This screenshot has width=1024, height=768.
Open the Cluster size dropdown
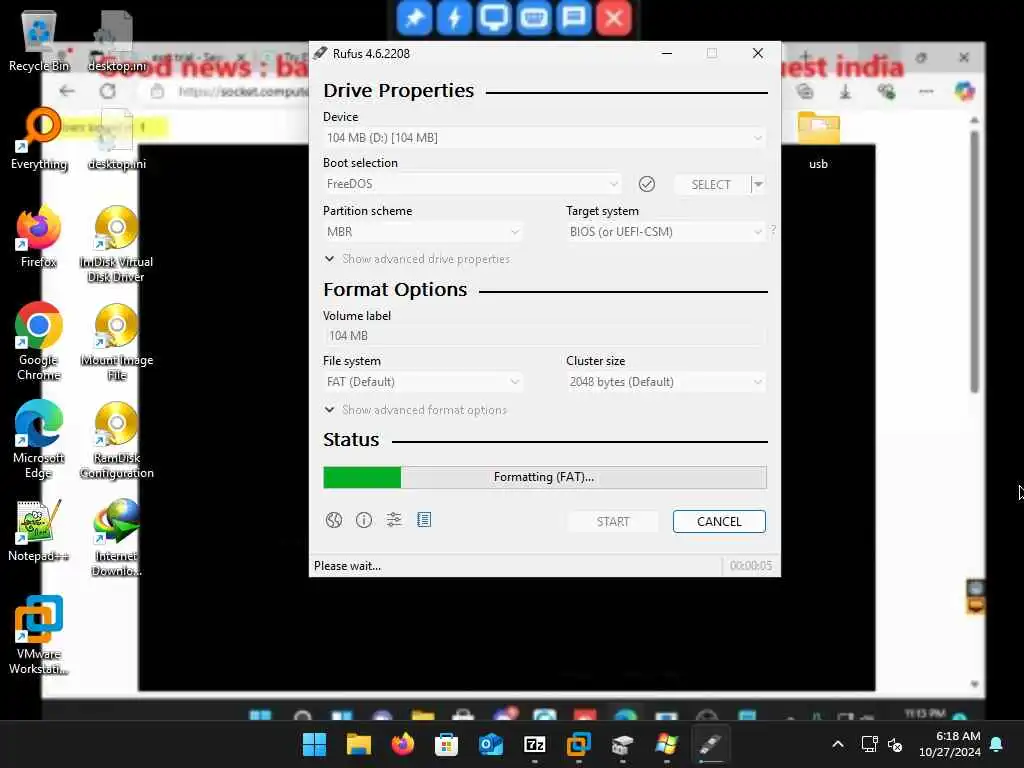665,382
